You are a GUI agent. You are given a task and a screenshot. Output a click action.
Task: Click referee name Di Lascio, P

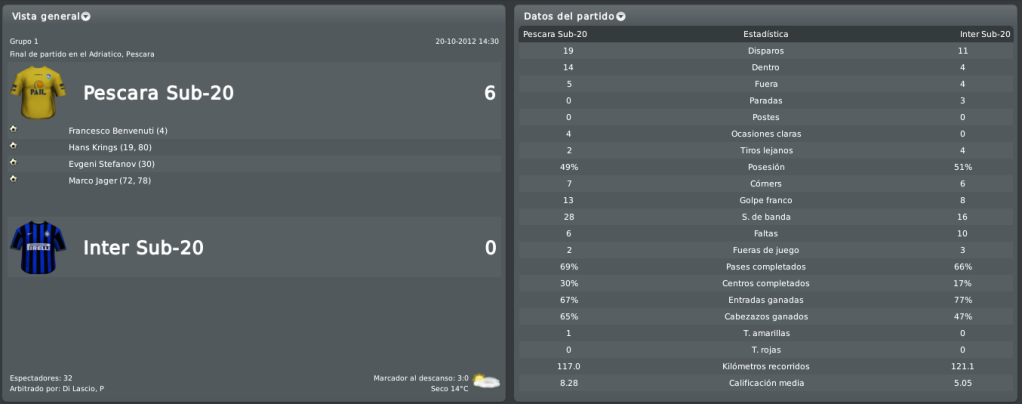[83, 388]
